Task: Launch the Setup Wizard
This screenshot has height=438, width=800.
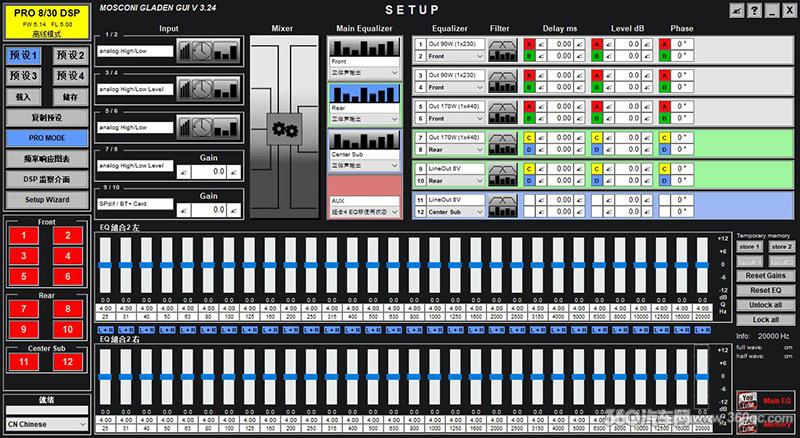Action: (x=47, y=200)
